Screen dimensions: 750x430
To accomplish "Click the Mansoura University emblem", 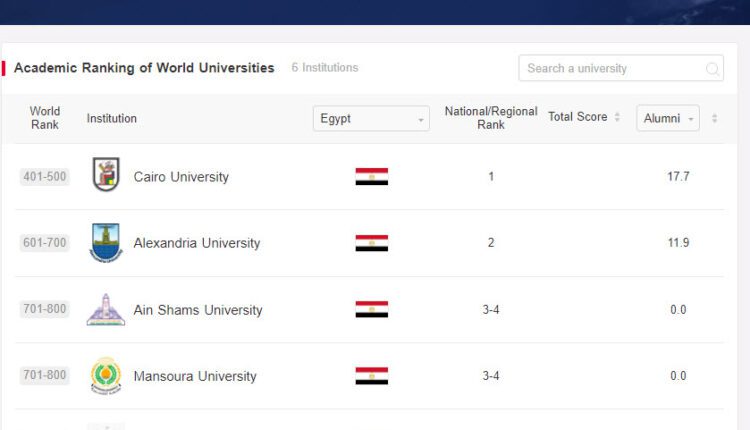I will click(105, 376).
